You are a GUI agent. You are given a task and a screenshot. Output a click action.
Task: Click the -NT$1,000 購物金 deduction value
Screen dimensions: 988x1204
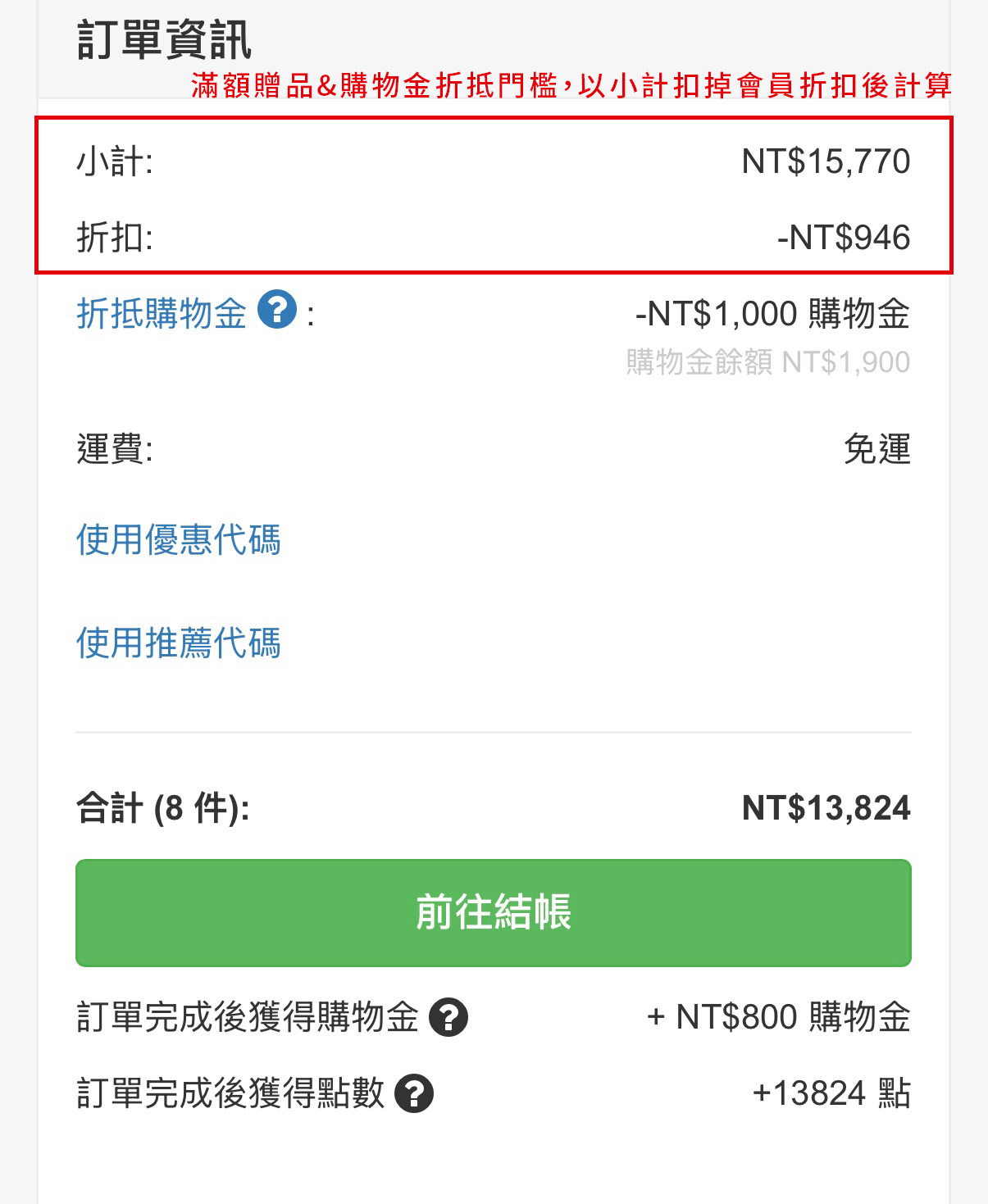click(x=772, y=314)
